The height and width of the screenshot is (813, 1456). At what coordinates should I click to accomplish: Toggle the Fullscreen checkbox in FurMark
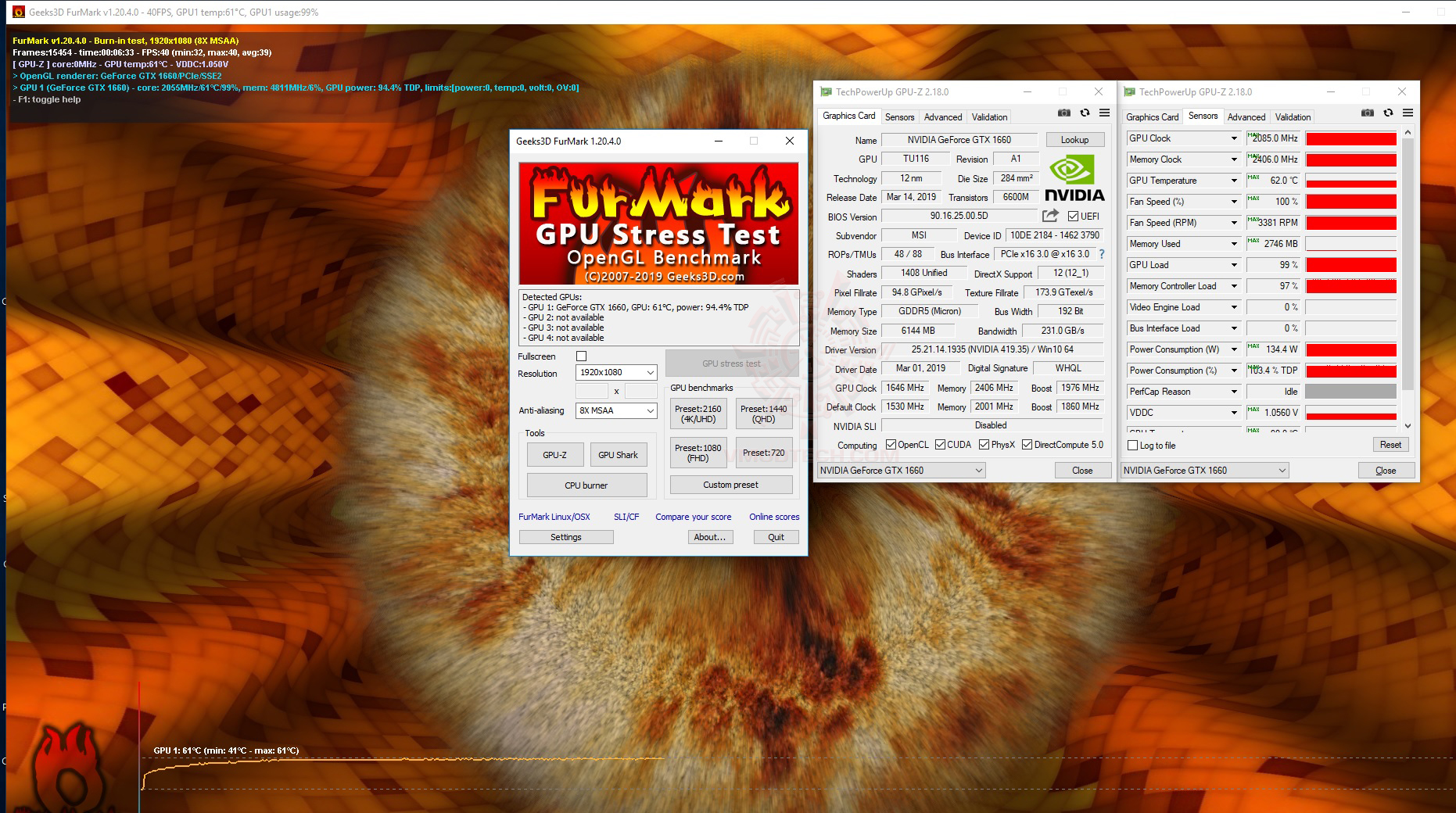pyautogui.click(x=581, y=356)
